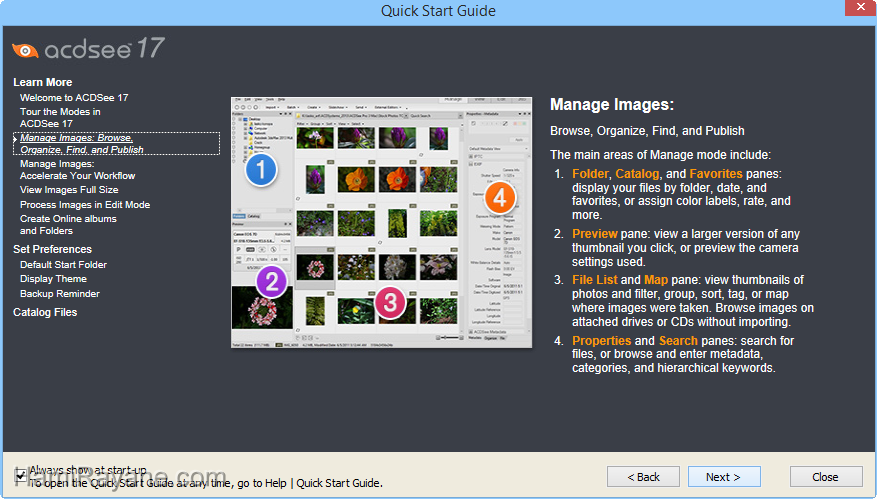Click the orange Map link text

pyautogui.click(x=656, y=280)
